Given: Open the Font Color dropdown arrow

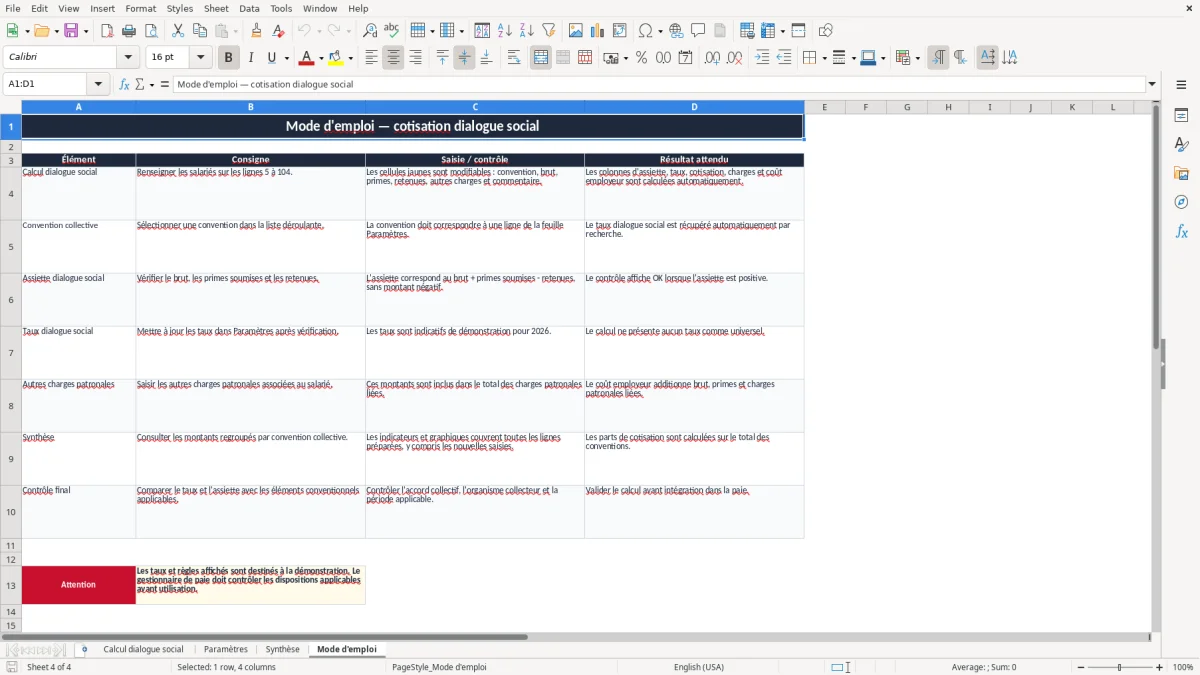Looking at the screenshot, I should (x=321, y=58).
